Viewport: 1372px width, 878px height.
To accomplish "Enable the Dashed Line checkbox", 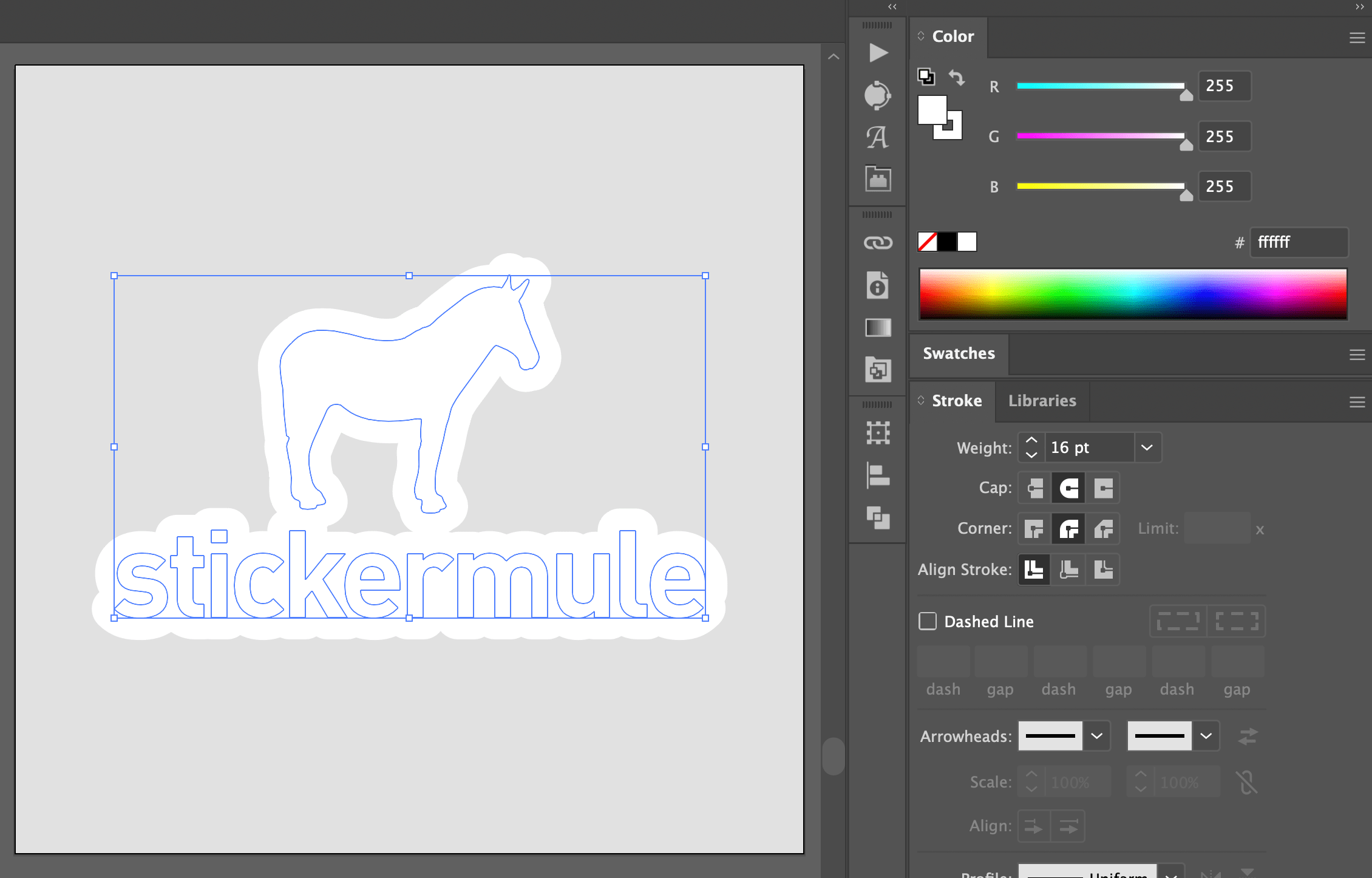I will (927, 621).
